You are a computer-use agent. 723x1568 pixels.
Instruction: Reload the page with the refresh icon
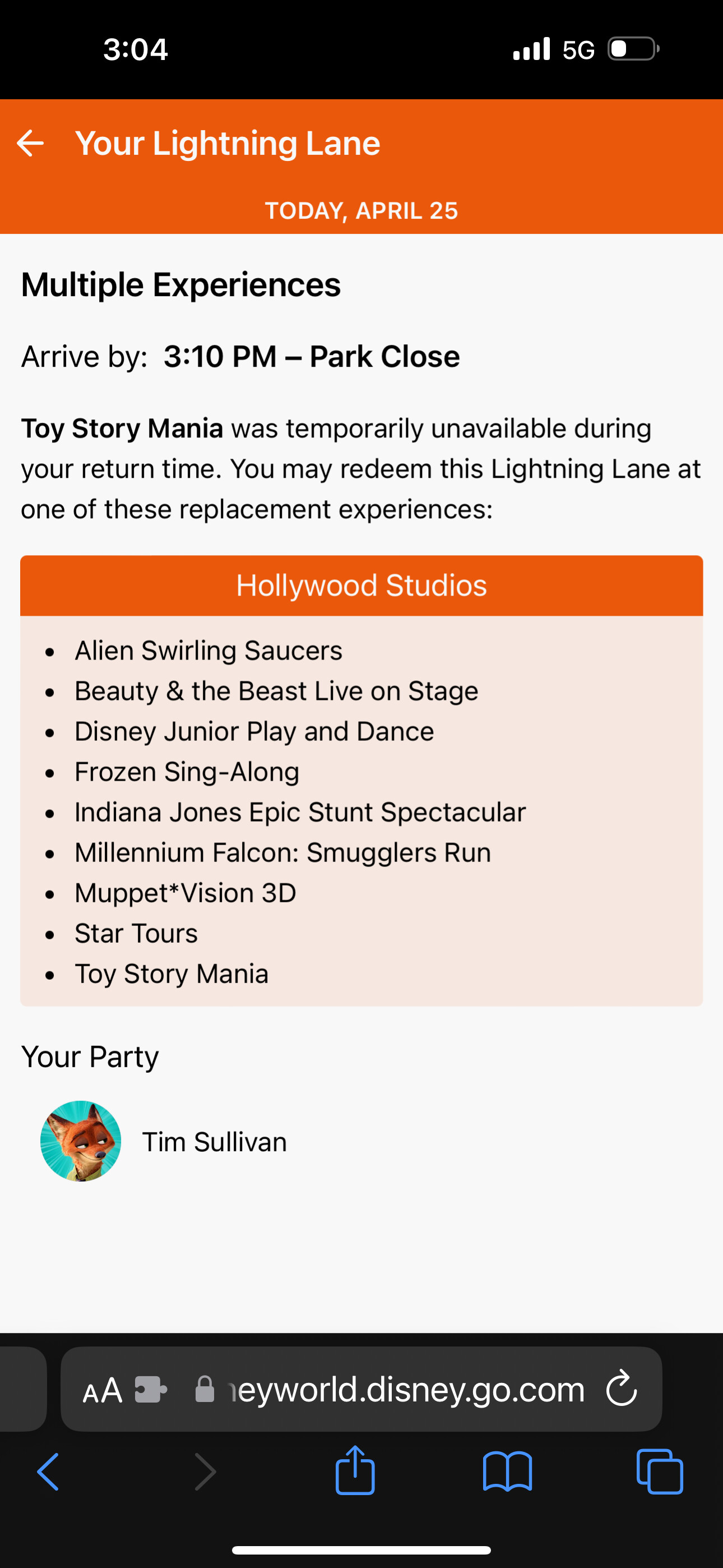tap(622, 1389)
